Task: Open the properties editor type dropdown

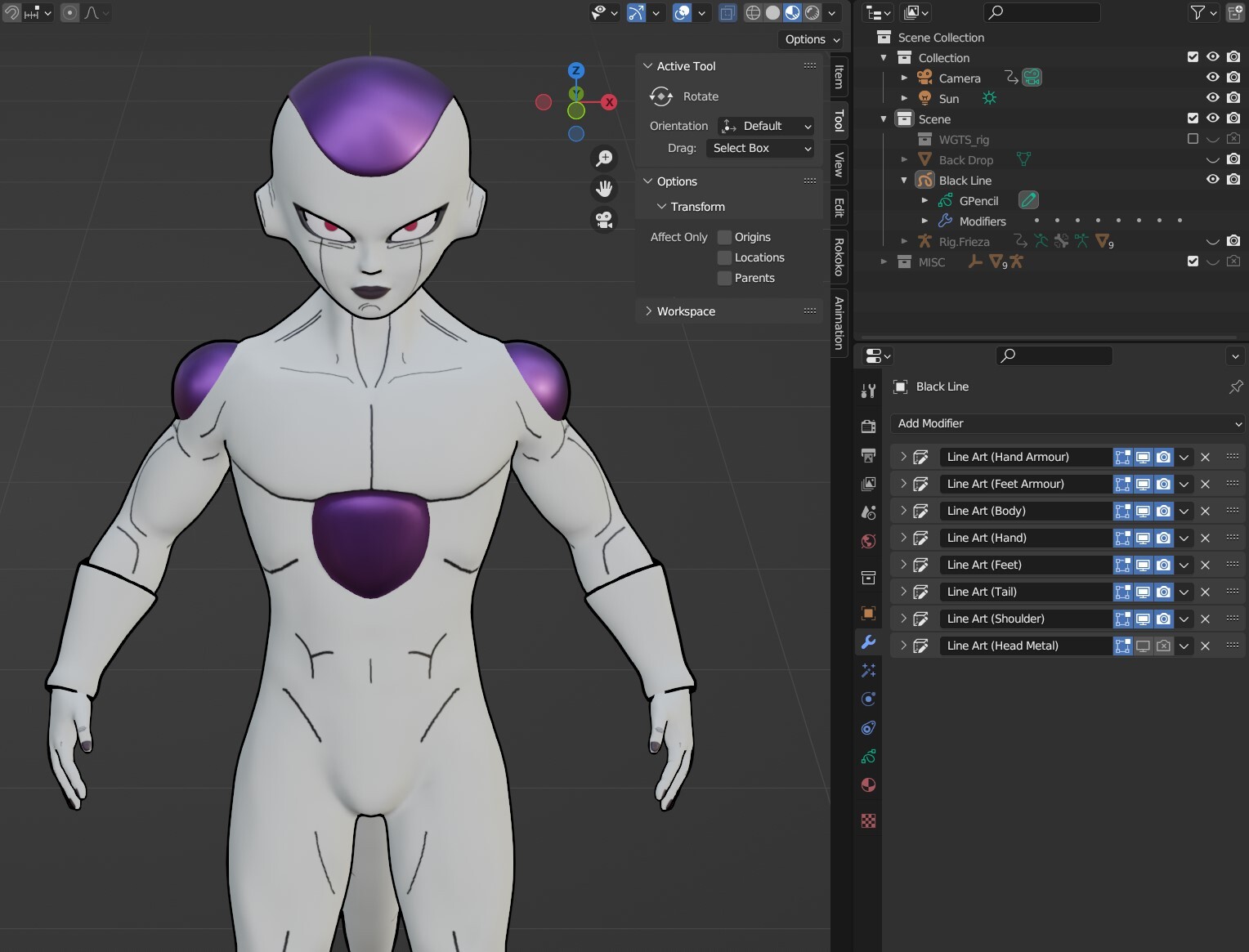Action: point(878,355)
